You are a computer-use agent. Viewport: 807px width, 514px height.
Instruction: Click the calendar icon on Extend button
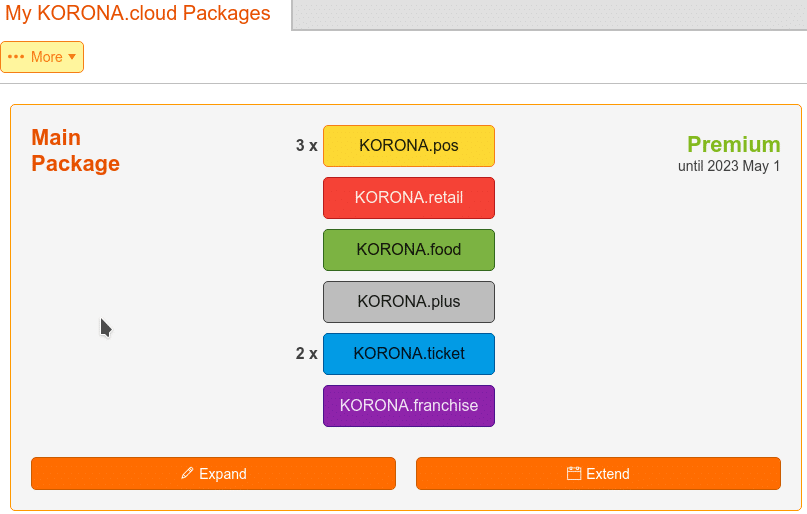click(x=574, y=473)
